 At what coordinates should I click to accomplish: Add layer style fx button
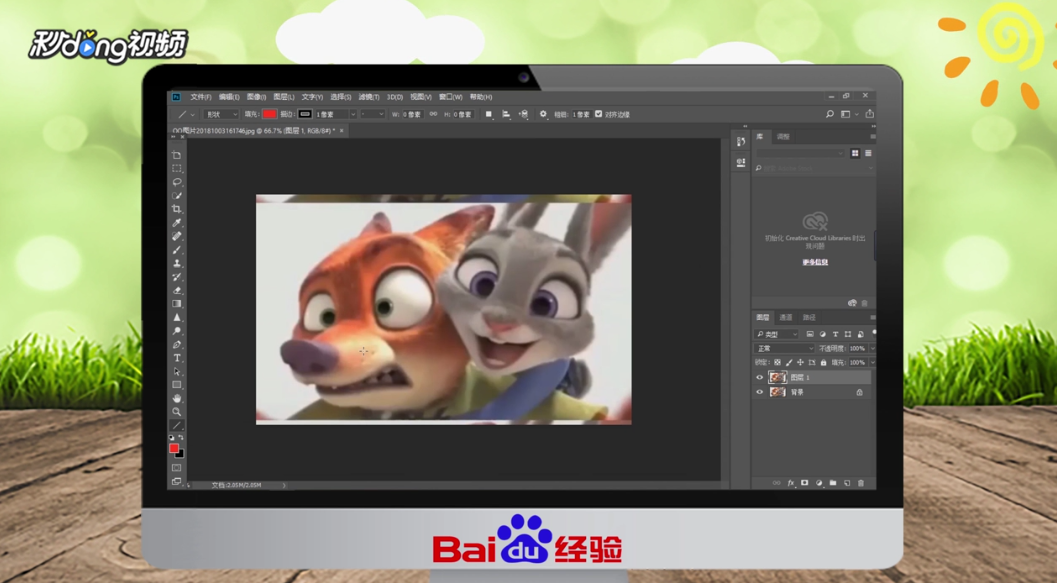(x=791, y=483)
